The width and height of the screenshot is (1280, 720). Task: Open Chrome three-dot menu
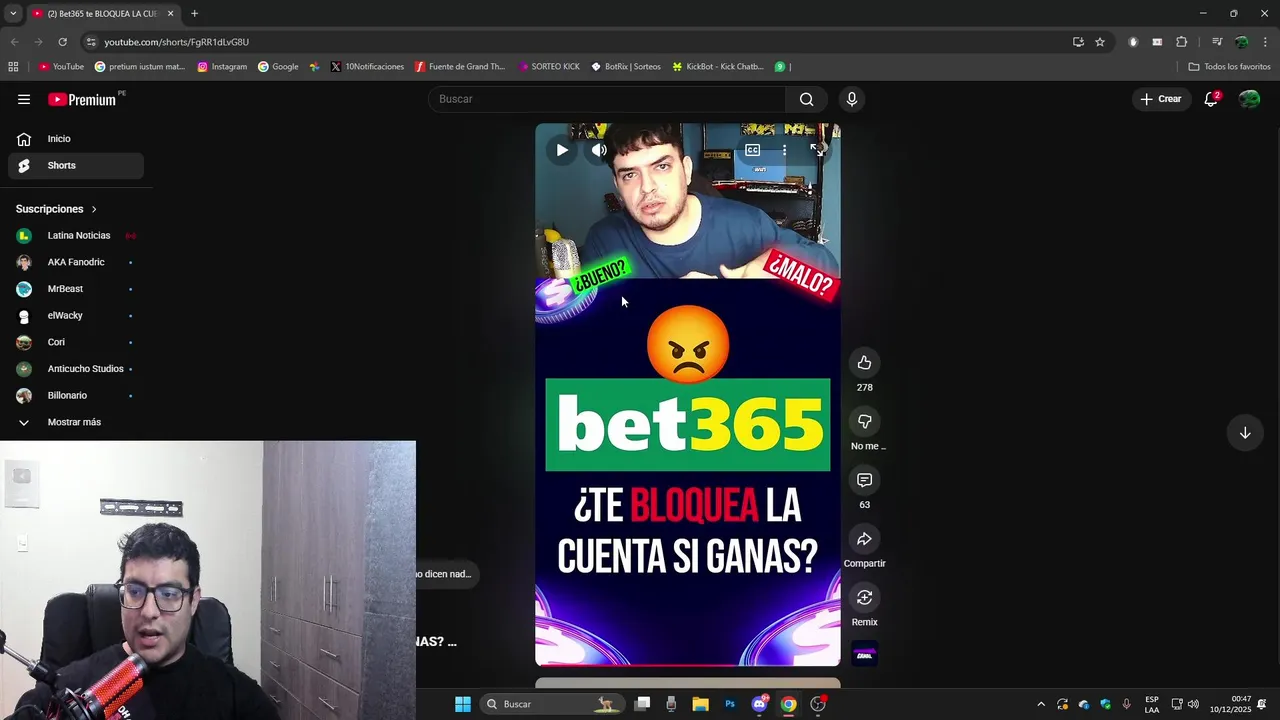coord(1265,42)
